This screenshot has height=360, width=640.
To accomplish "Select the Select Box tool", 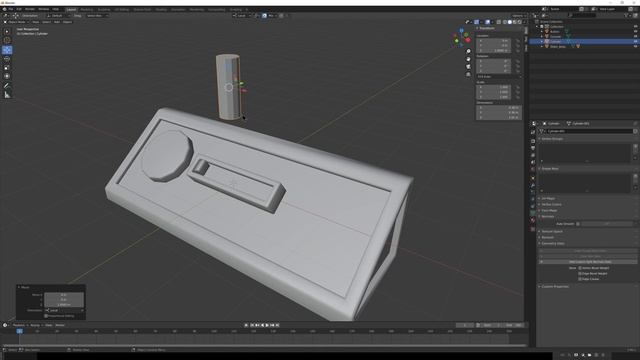I will [7, 31].
